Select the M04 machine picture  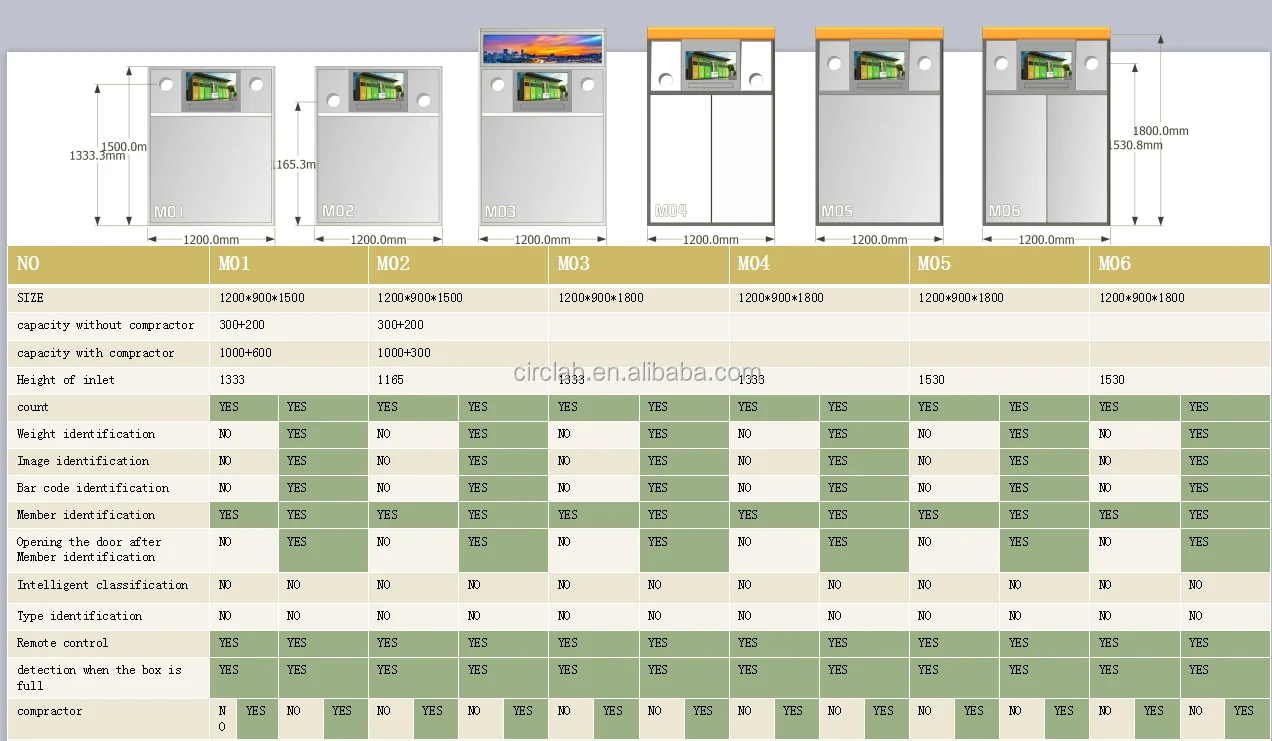[711, 126]
